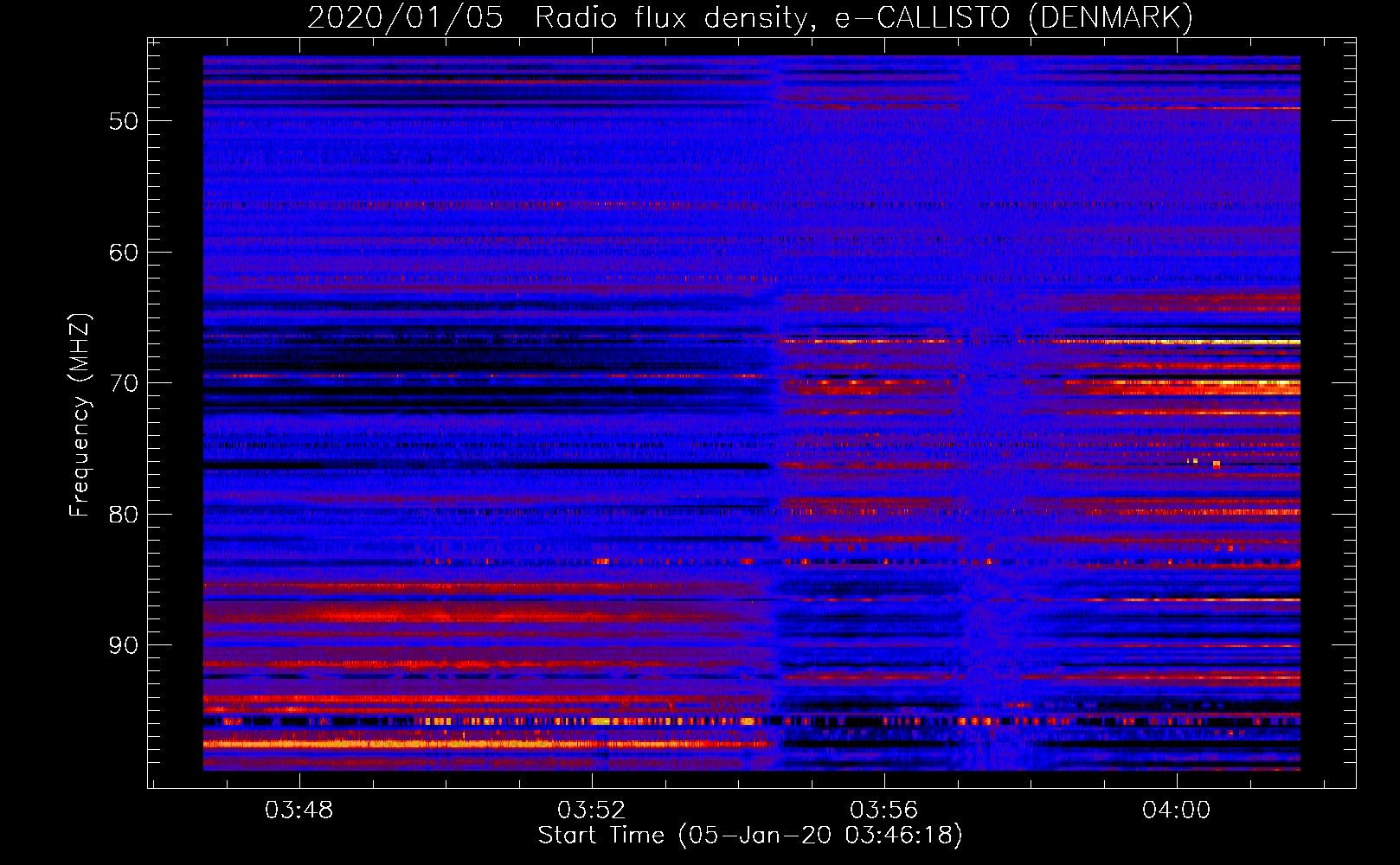Click the 03:56 time tick label
Viewport: 1400px width, 865px height.
click(x=883, y=811)
